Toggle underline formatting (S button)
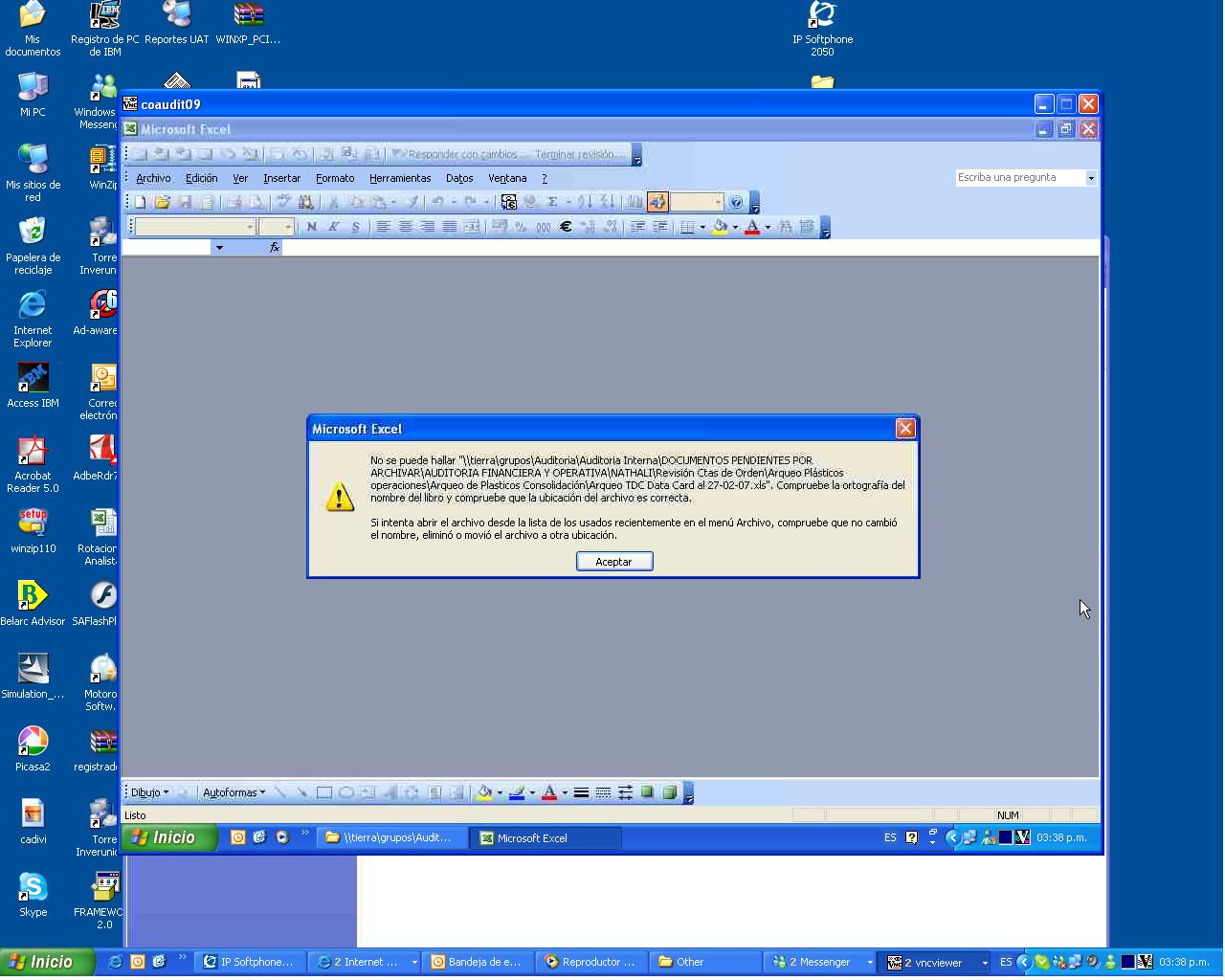The width and height of the screenshot is (1225, 980). 355,227
